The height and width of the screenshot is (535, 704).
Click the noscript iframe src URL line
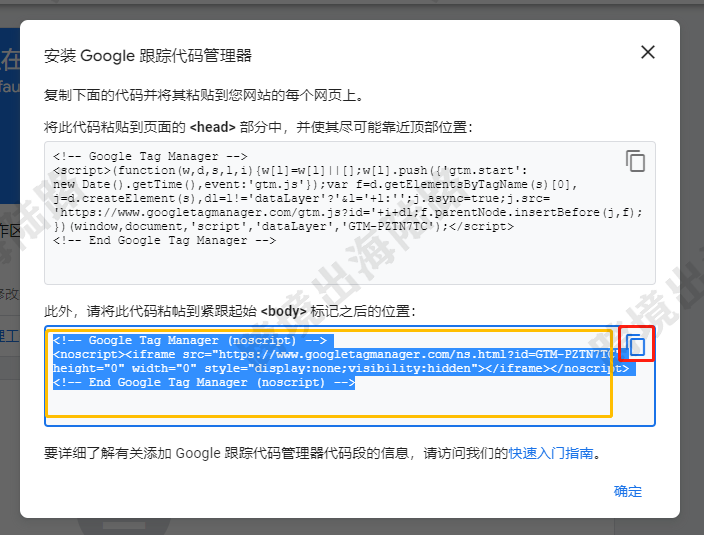[334, 354]
